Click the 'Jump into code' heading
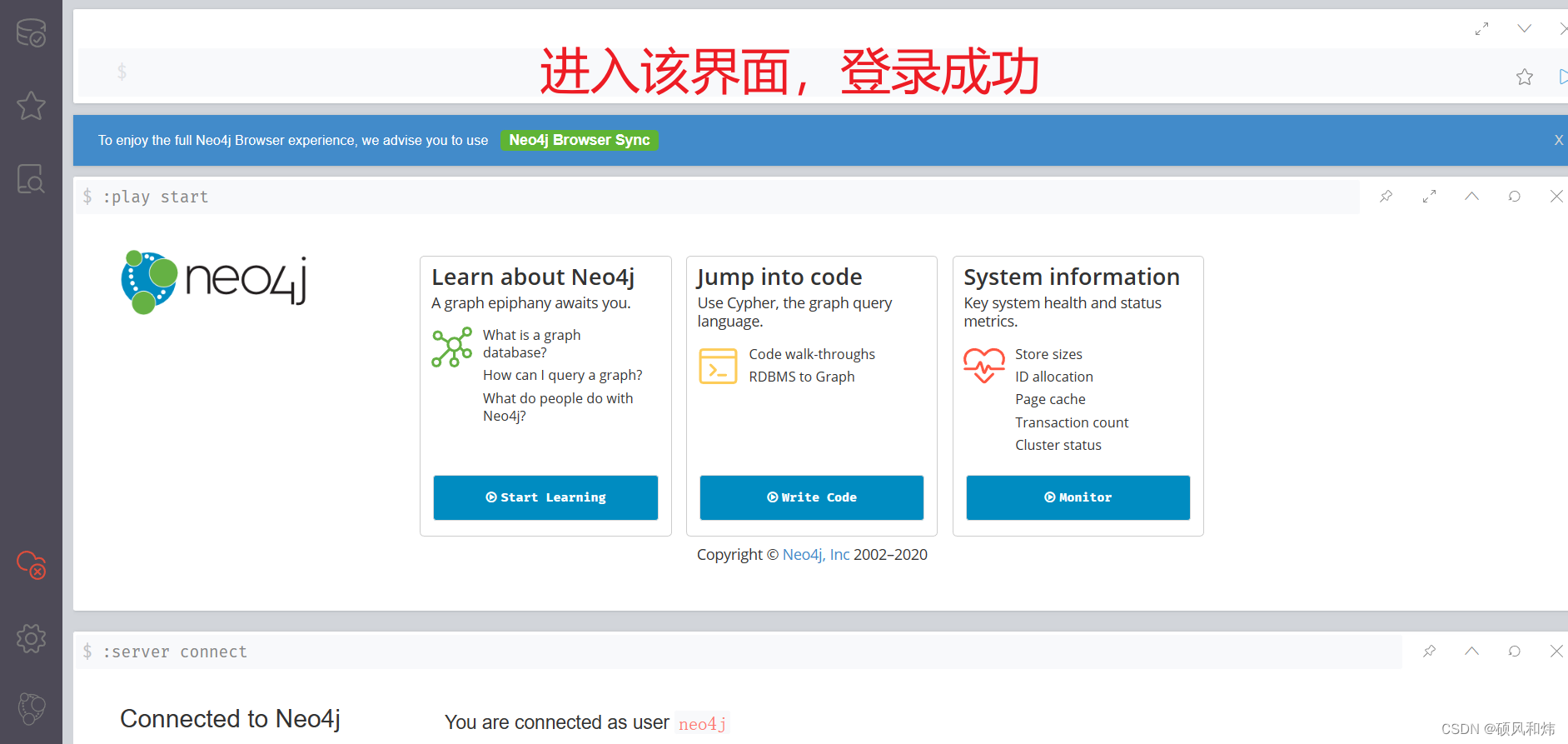This screenshot has height=744, width=1568. click(x=779, y=277)
